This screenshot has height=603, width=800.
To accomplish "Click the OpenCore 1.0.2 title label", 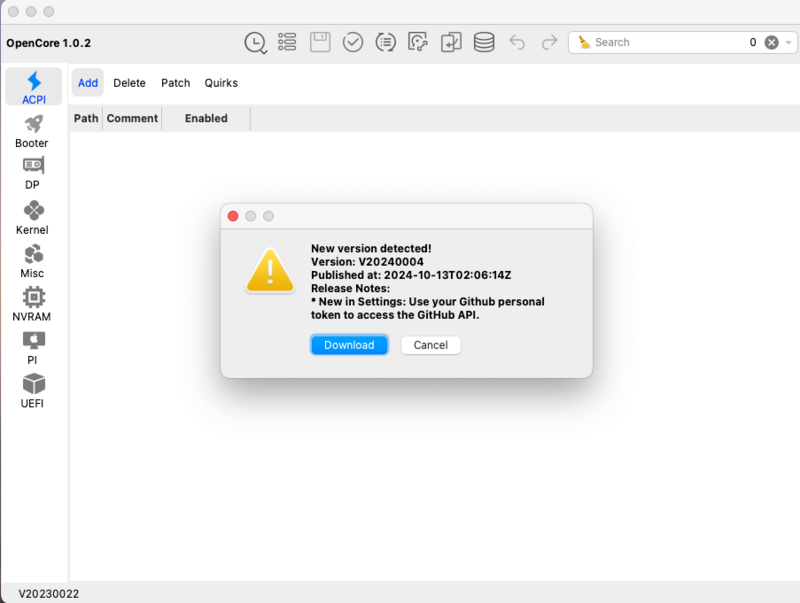I will tap(48, 43).
